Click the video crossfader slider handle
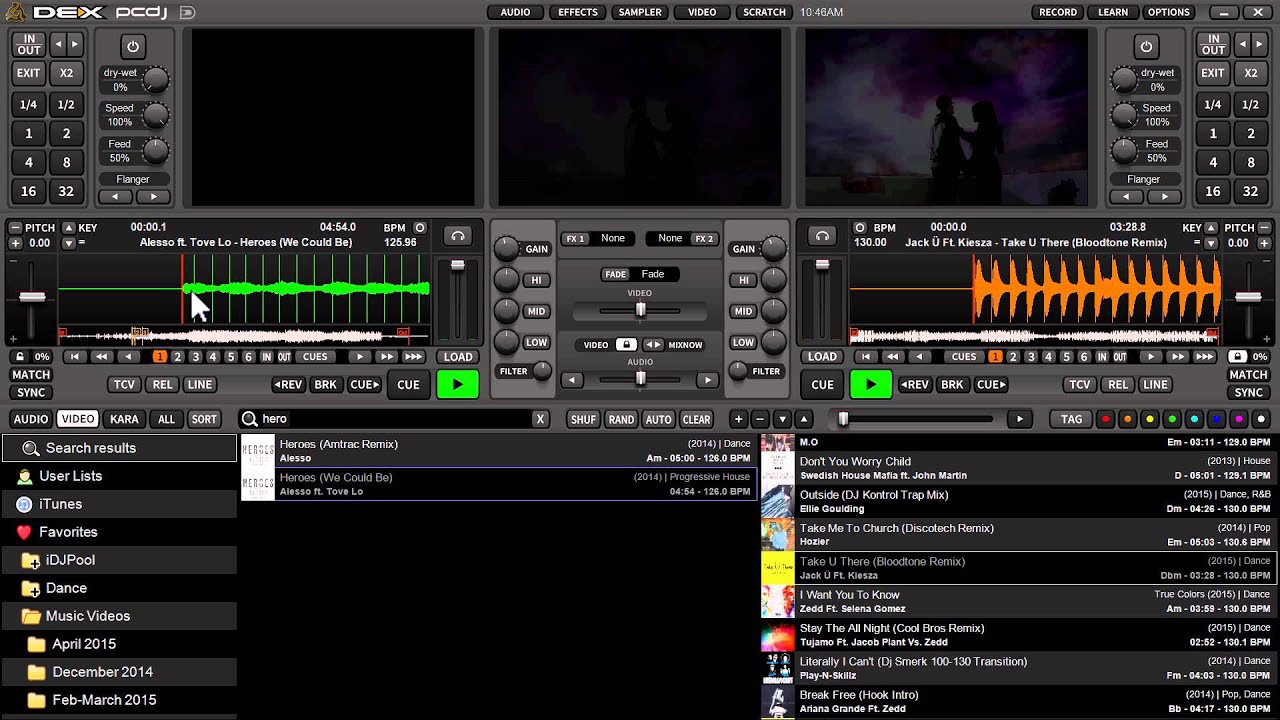Image resolution: width=1280 pixels, height=720 pixels. click(x=641, y=310)
